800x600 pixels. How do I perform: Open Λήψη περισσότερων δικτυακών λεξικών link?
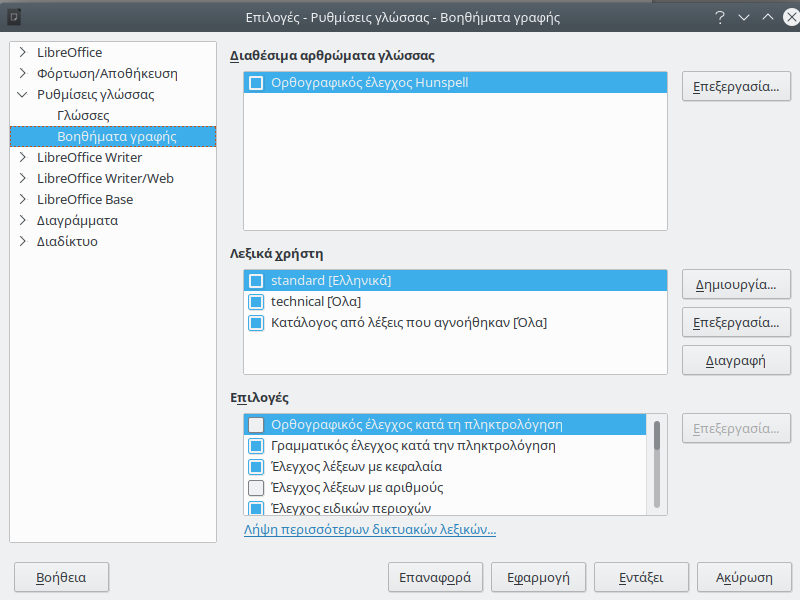[x=370, y=529]
